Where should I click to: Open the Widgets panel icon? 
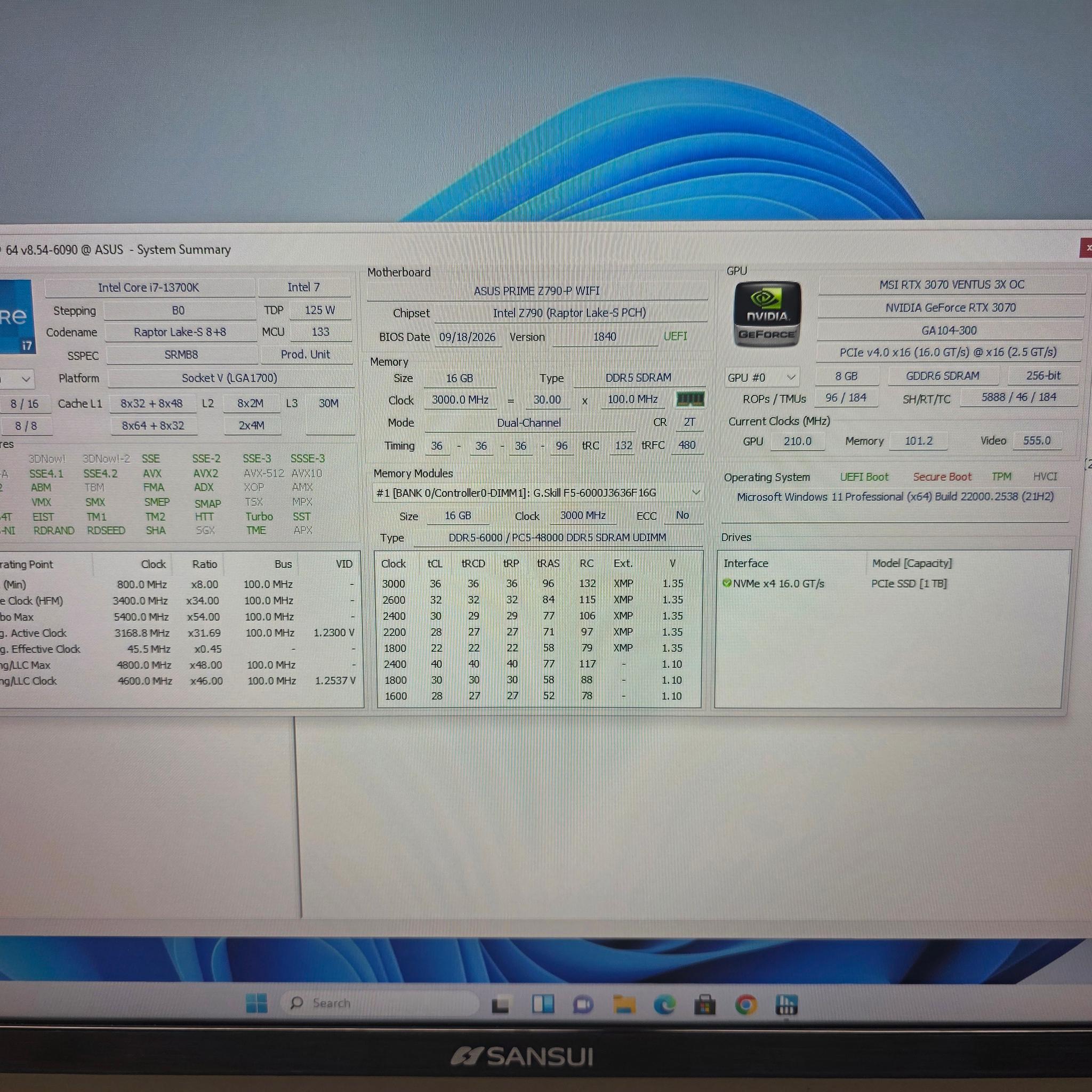[x=543, y=1005]
